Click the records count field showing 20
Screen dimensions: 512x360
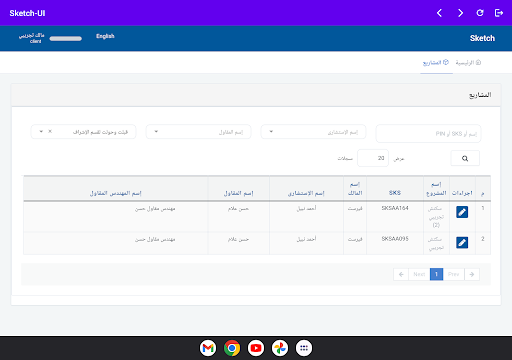click(x=373, y=158)
